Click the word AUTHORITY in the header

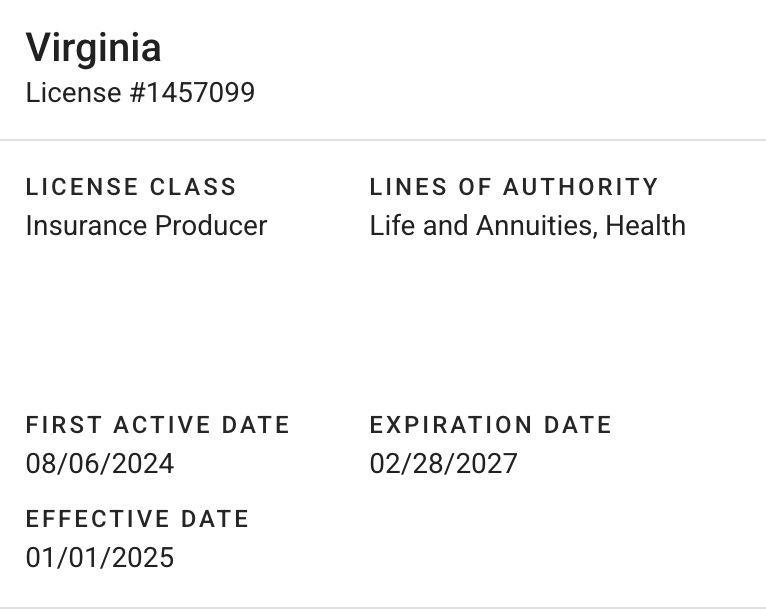click(x=581, y=187)
